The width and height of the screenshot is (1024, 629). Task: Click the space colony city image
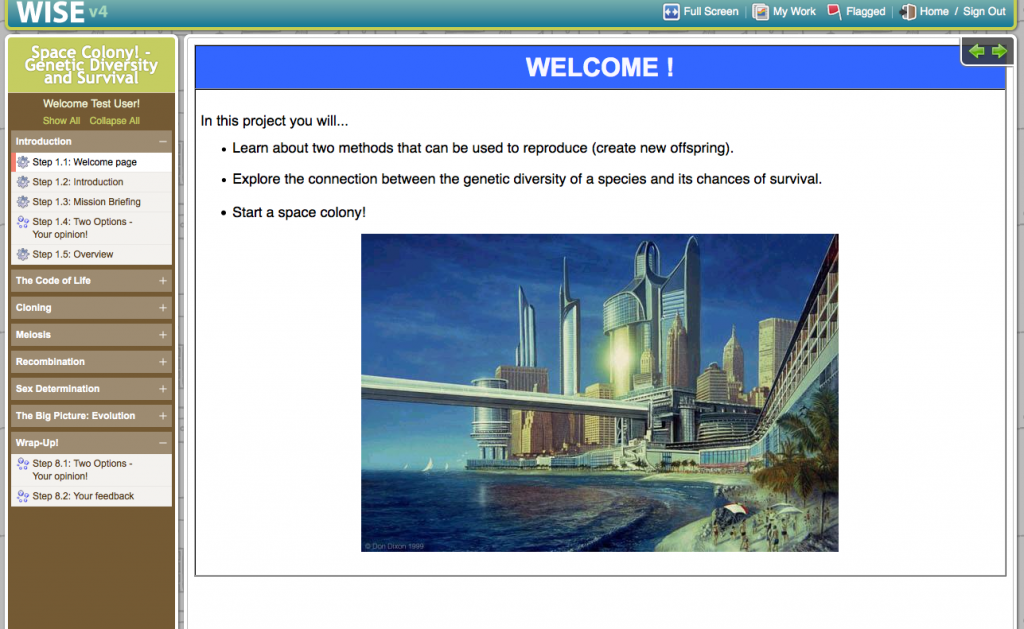[600, 393]
